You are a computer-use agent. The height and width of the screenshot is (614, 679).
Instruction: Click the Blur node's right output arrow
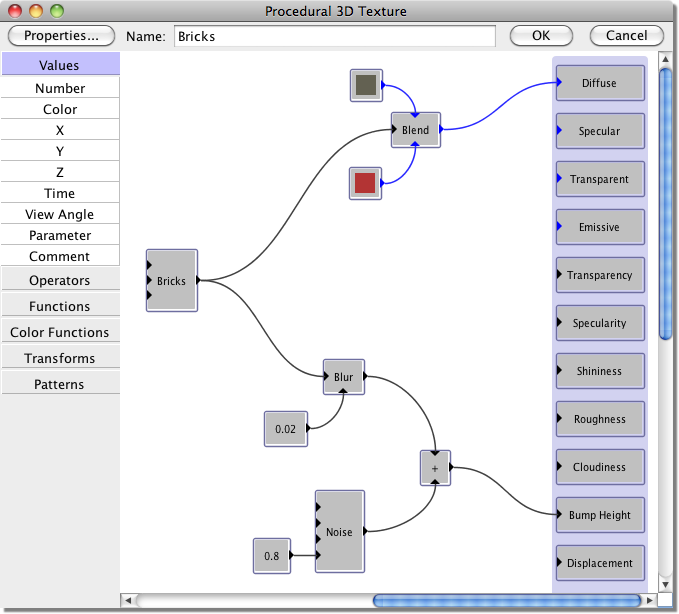(365, 376)
